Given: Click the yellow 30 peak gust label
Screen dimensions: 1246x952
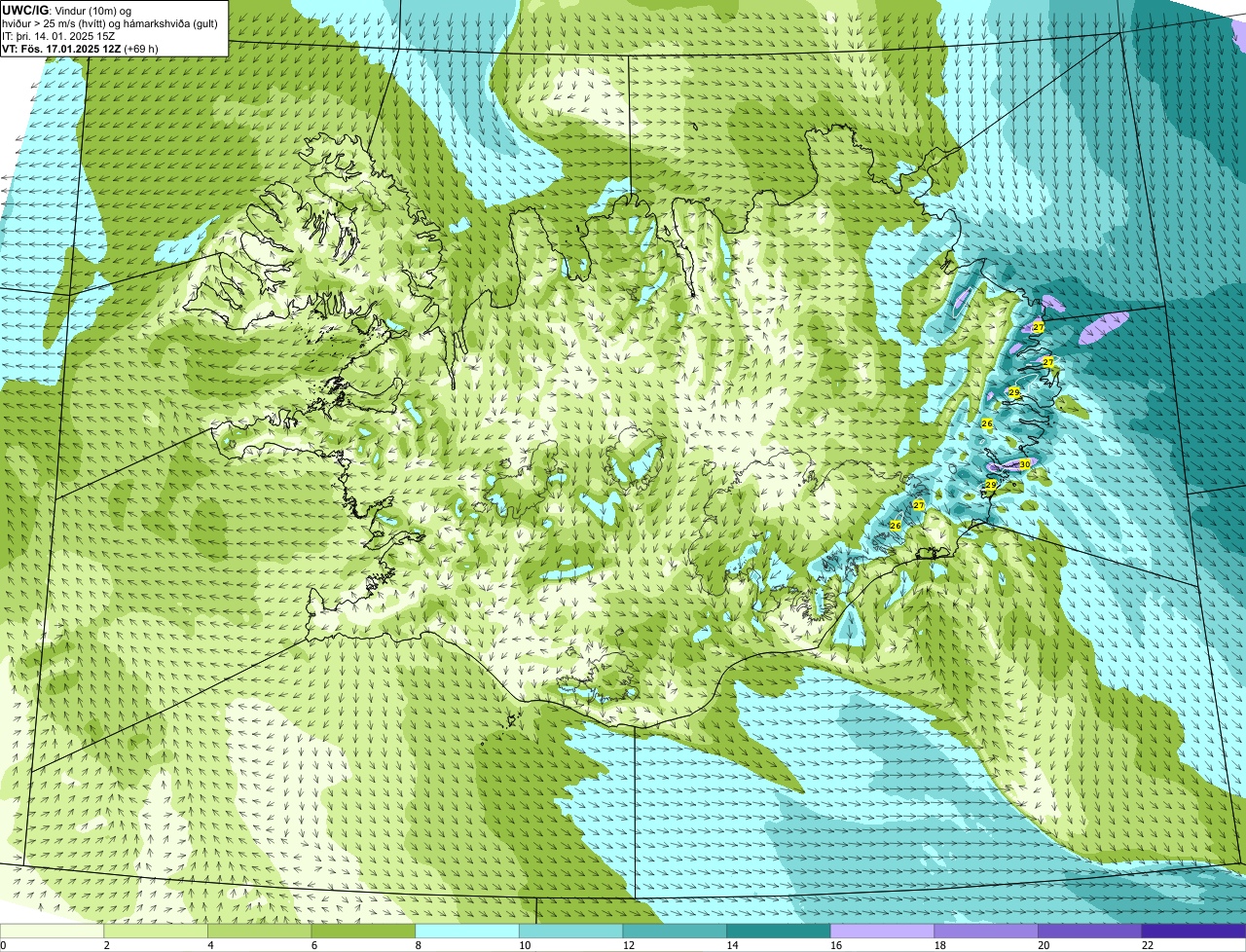Looking at the screenshot, I should tap(1025, 464).
